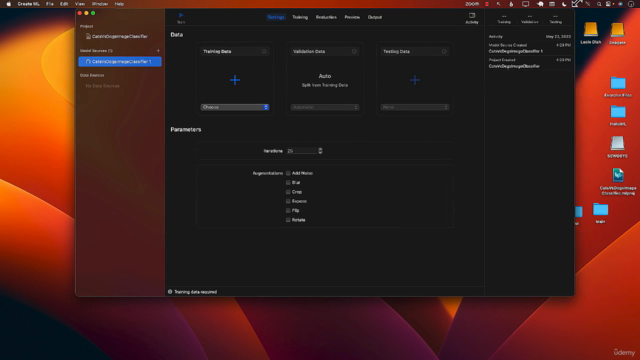Open Control Center in menu bar
The width and height of the screenshot is (640, 360).
coord(609,4)
